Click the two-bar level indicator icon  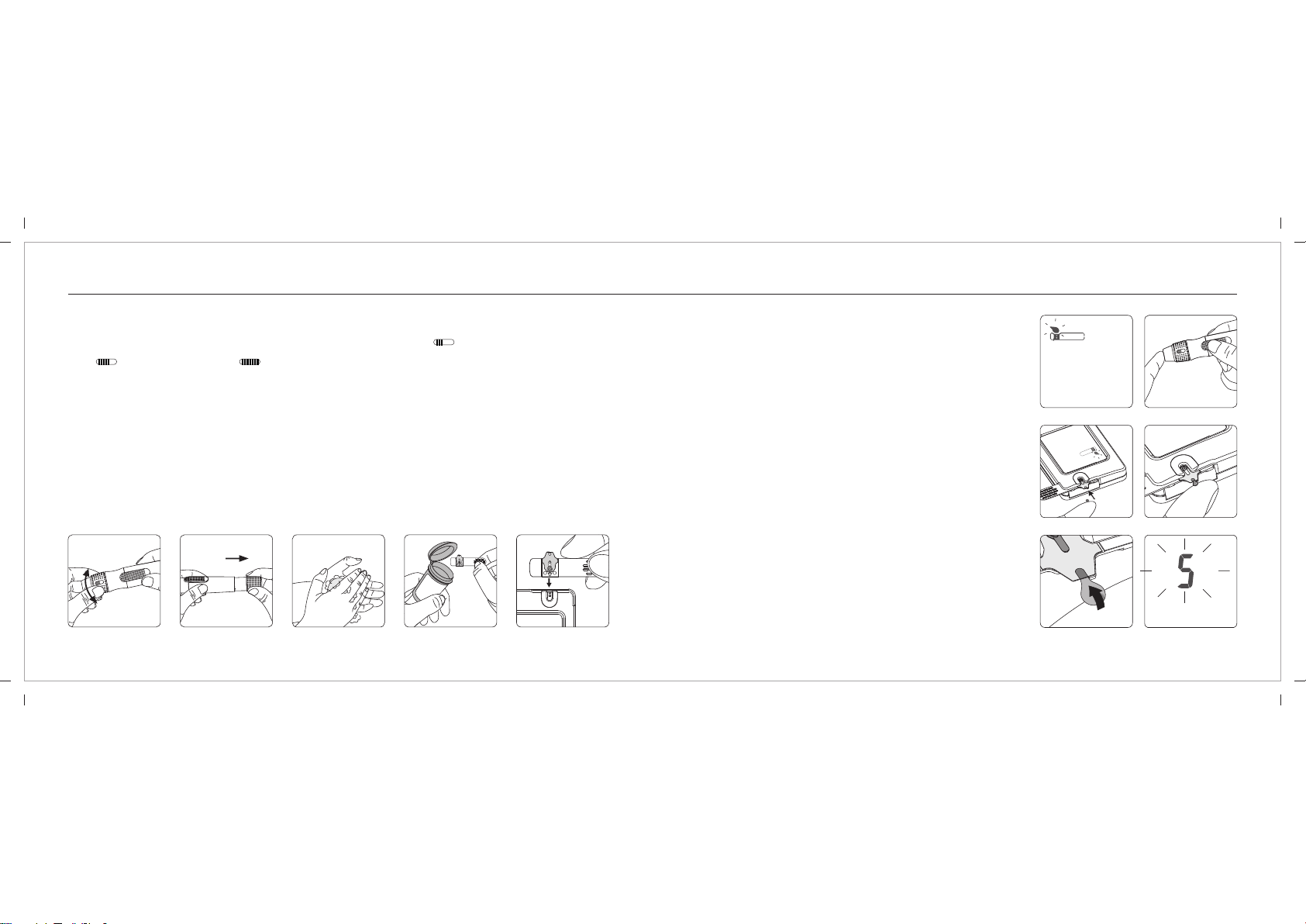tap(444, 341)
